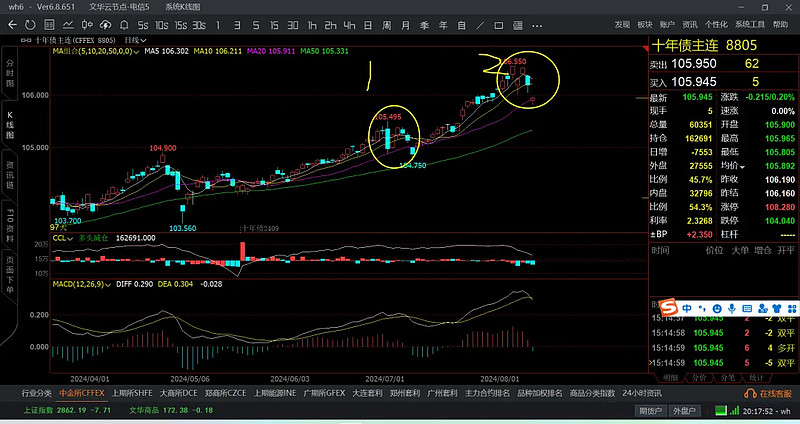The width and height of the screenshot is (800, 424).
Task: Open Sogou skin shirt icon
Action: point(777,308)
